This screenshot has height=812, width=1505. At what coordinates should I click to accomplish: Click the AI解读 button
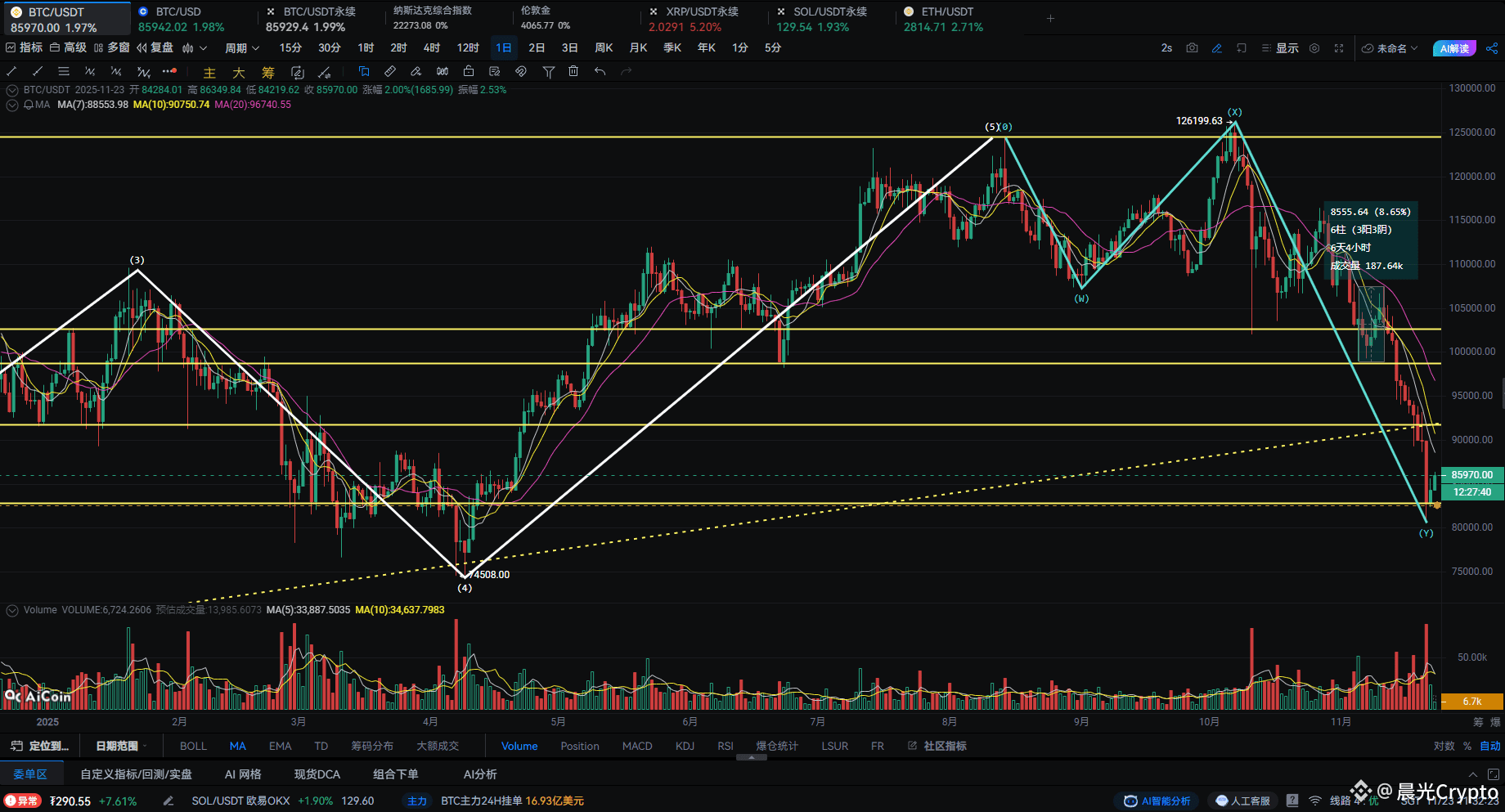(x=1455, y=49)
